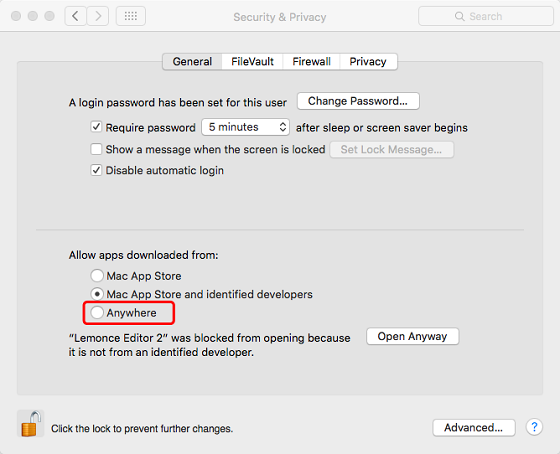
Task: Click the orange padlock icon
Action: click(30, 424)
